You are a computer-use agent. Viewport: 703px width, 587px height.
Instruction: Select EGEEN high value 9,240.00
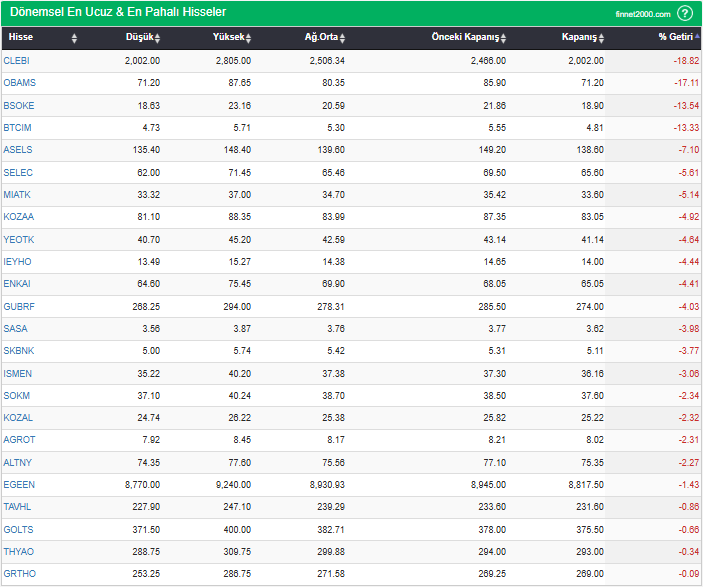[x=233, y=485]
